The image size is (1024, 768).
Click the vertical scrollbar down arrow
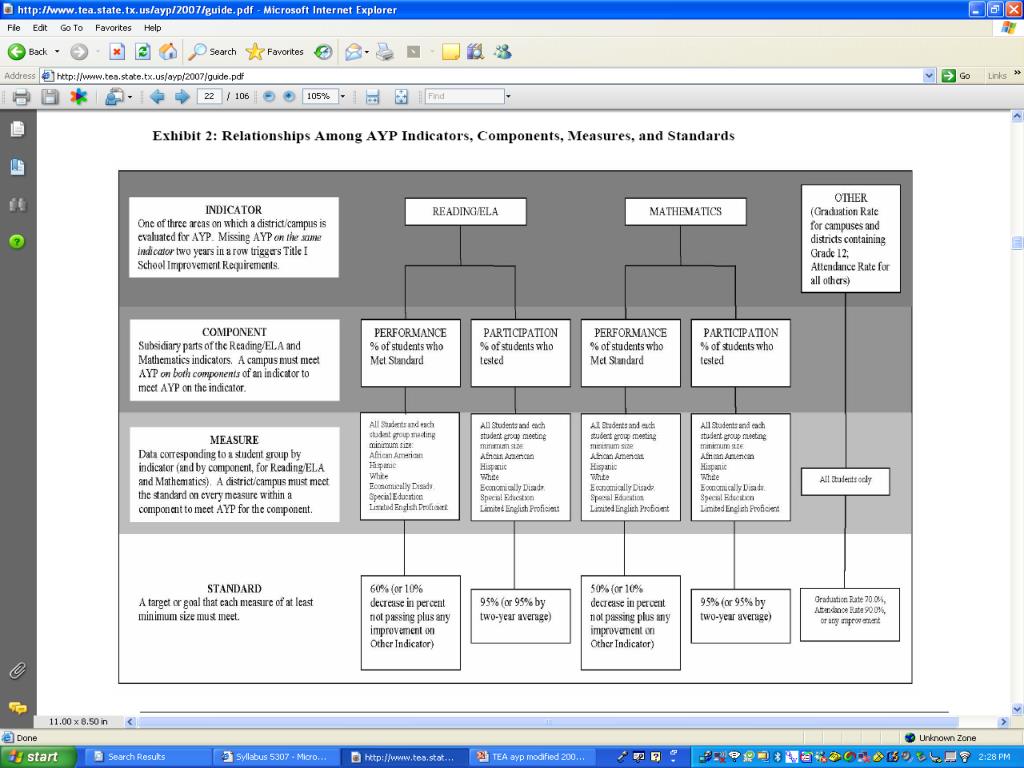point(1017,709)
